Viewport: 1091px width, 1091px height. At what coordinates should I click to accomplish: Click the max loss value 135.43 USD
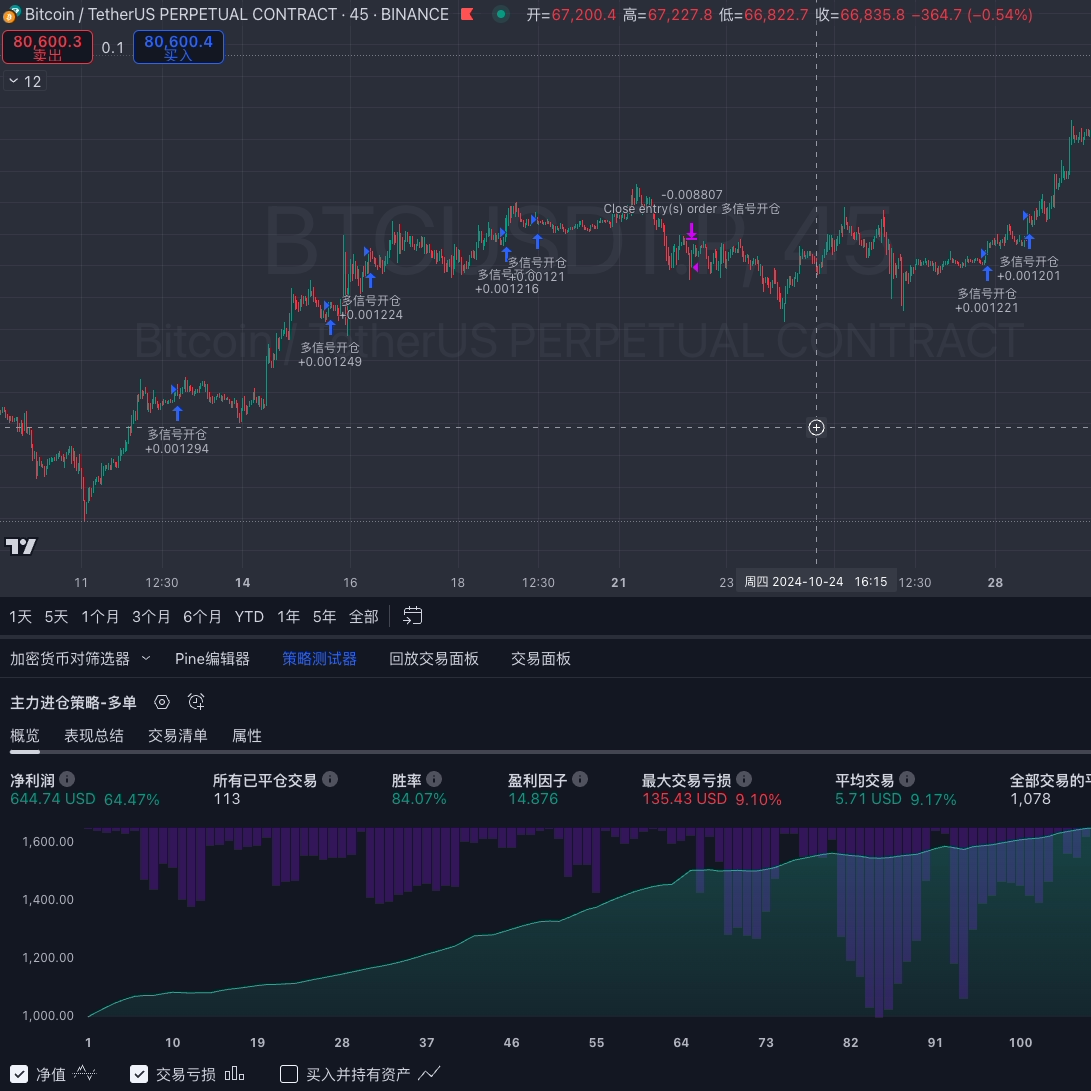[685, 799]
